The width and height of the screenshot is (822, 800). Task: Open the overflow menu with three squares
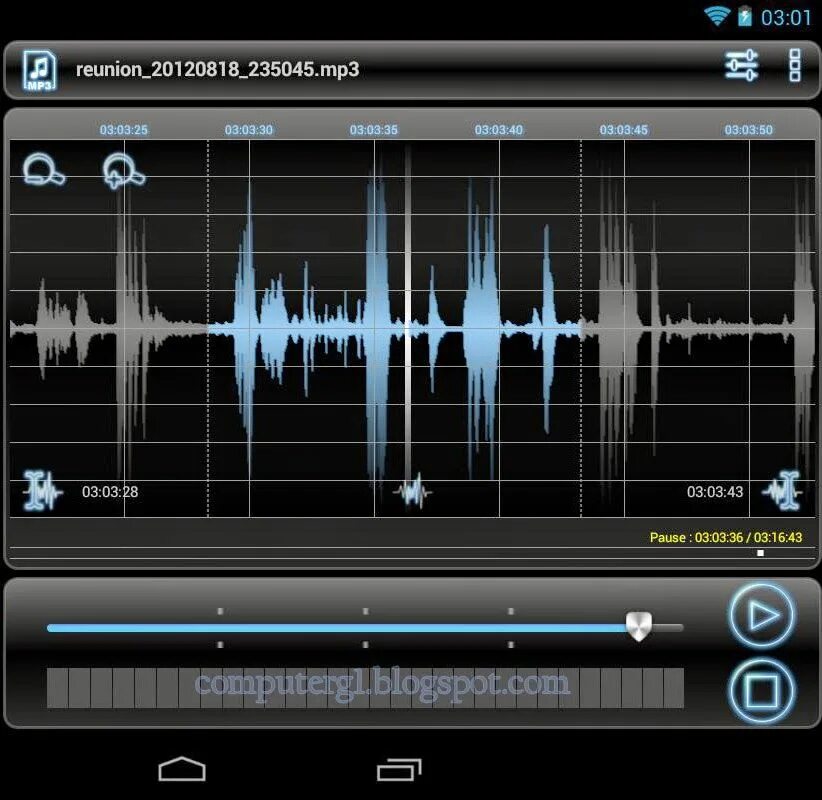pos(795,66)
